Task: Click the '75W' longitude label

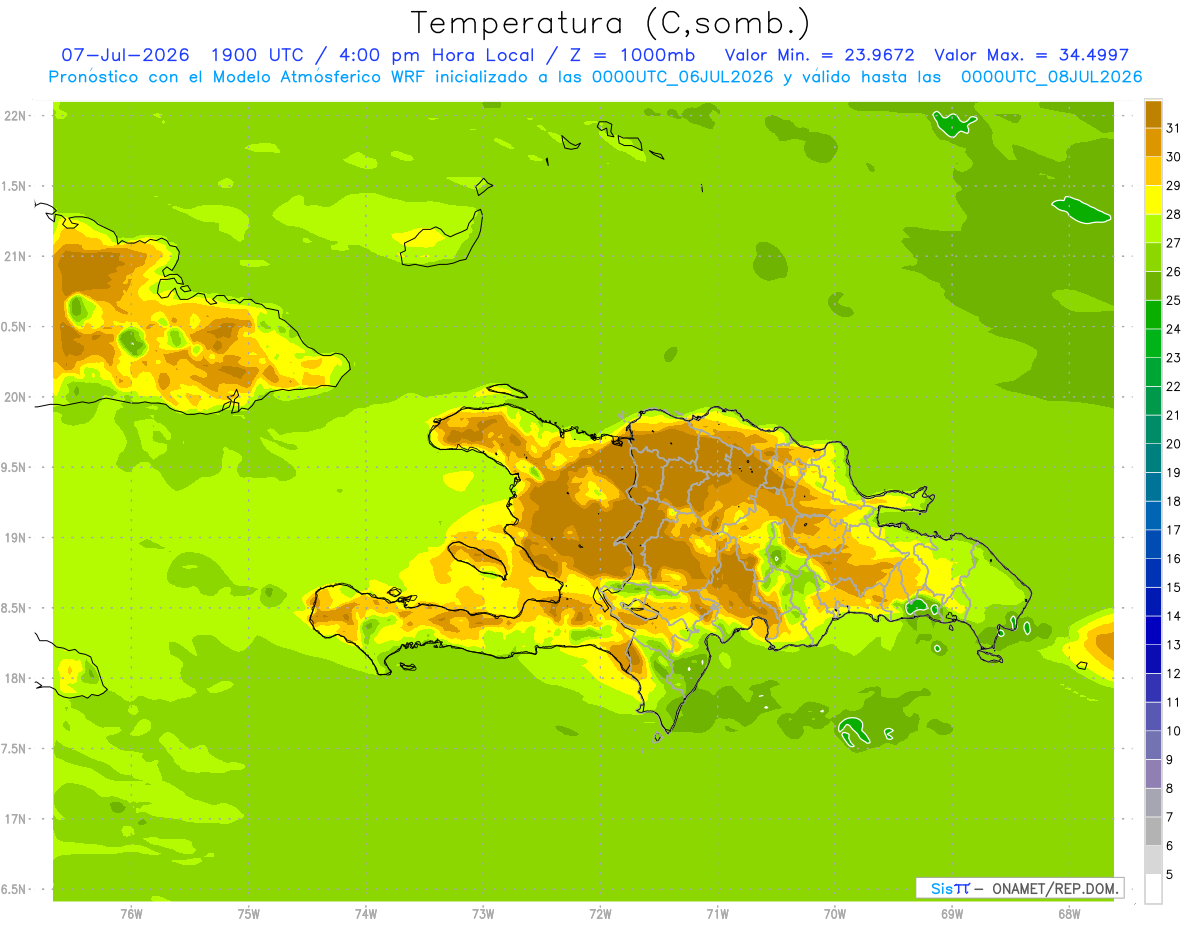Action: [x=249, y=913]
